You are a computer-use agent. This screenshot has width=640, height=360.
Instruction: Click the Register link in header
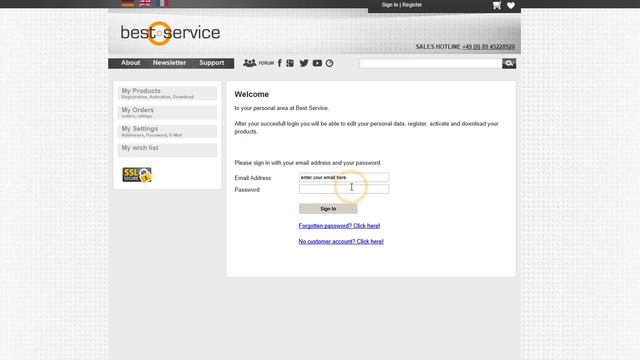click(412, 5)
